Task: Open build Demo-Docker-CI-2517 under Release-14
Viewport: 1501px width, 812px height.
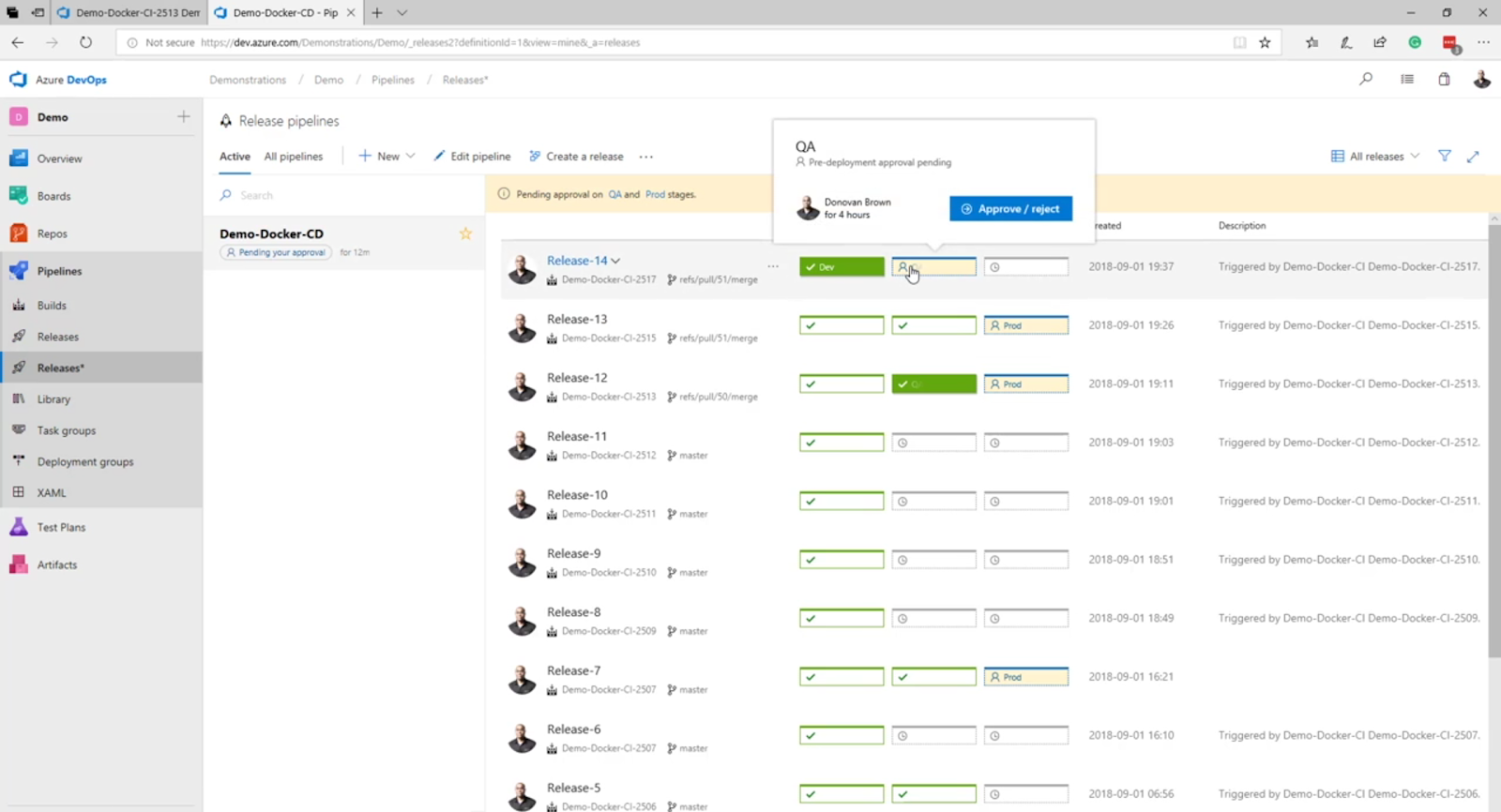Action: pos(609,280)
